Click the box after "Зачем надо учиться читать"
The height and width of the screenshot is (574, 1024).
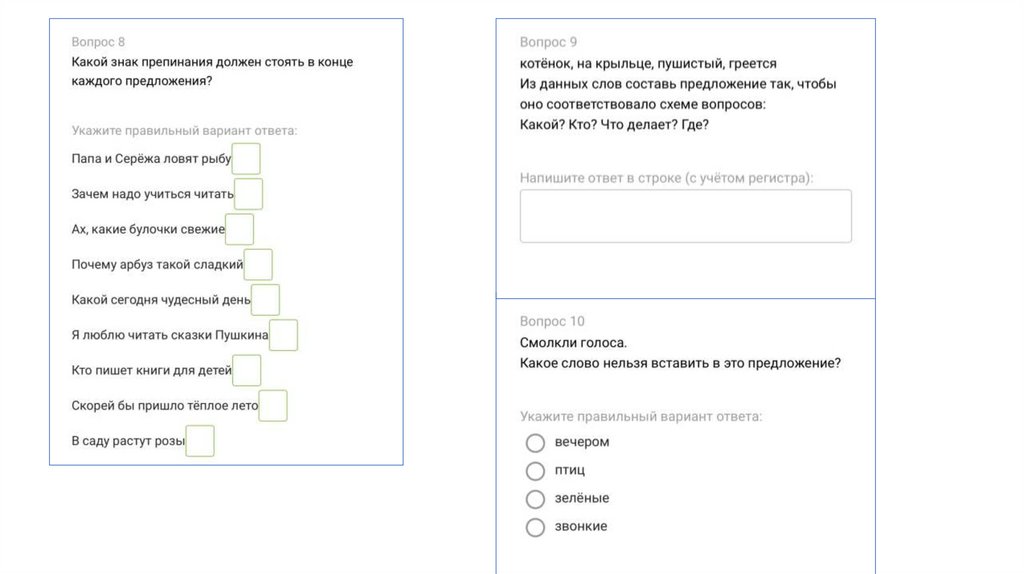248,194
